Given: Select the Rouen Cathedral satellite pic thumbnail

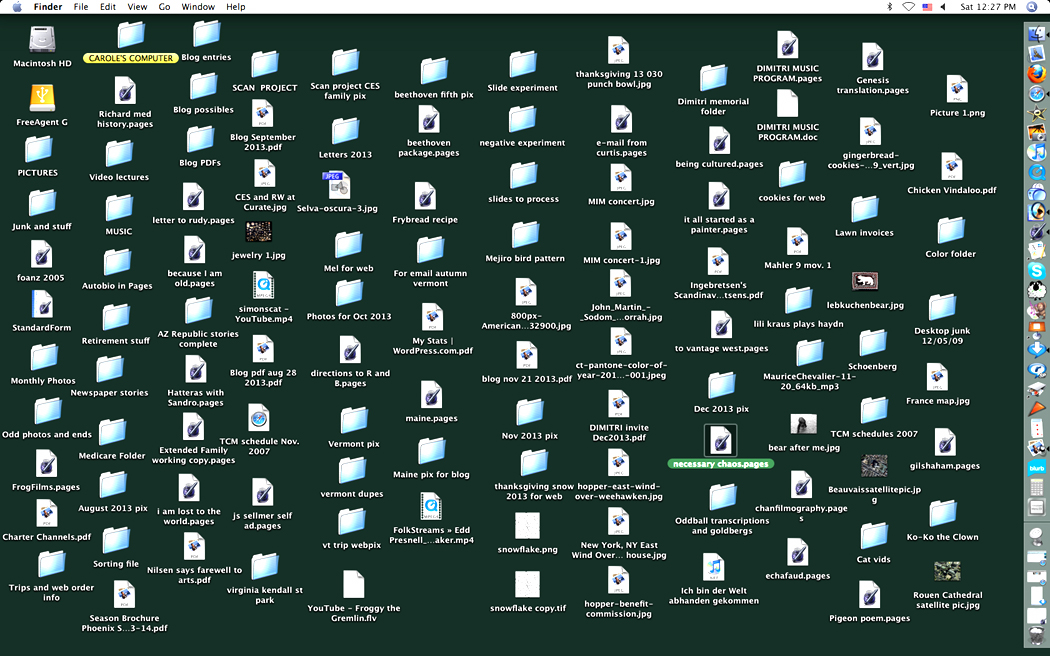Looking at the screenshot, I should [947, 572].
